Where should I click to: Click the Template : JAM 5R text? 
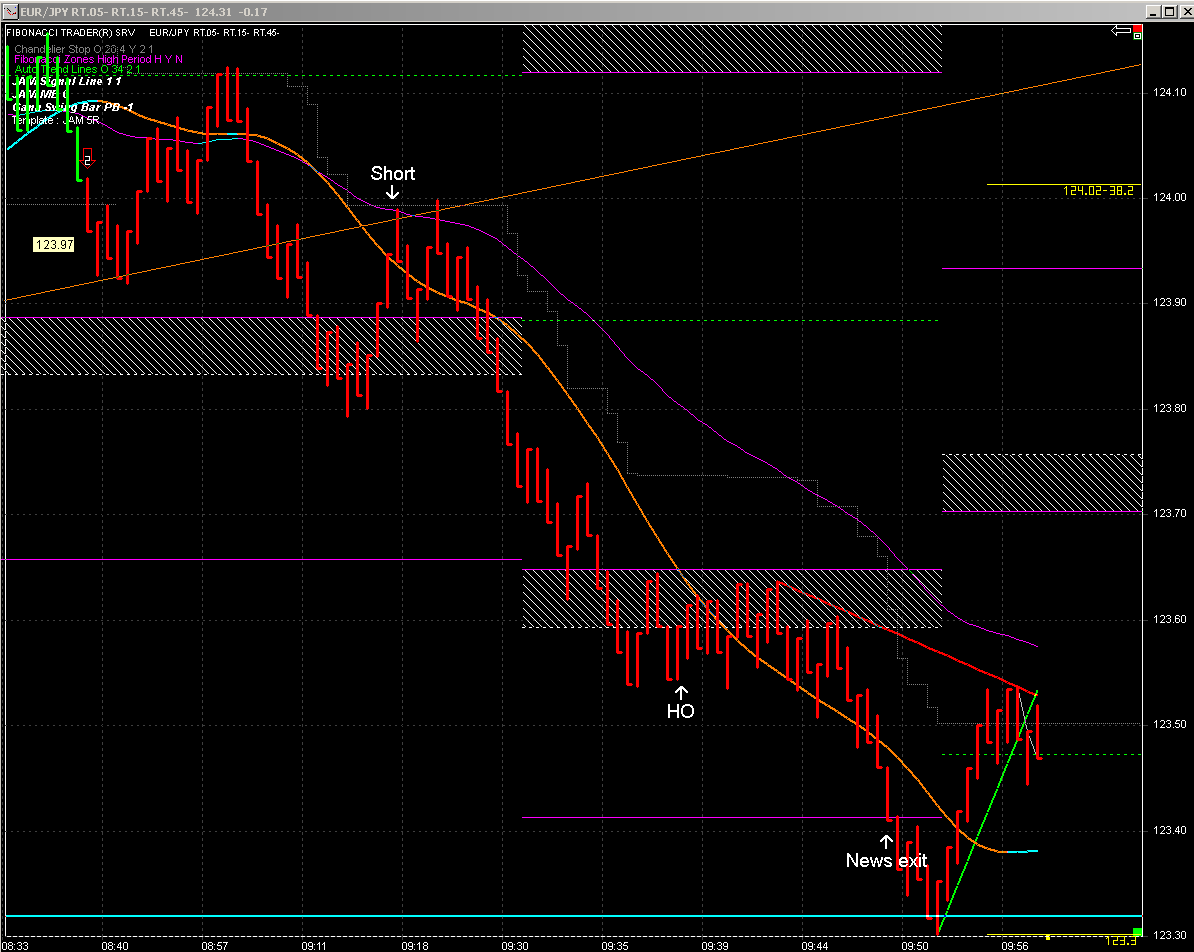(x=56, y=120)
